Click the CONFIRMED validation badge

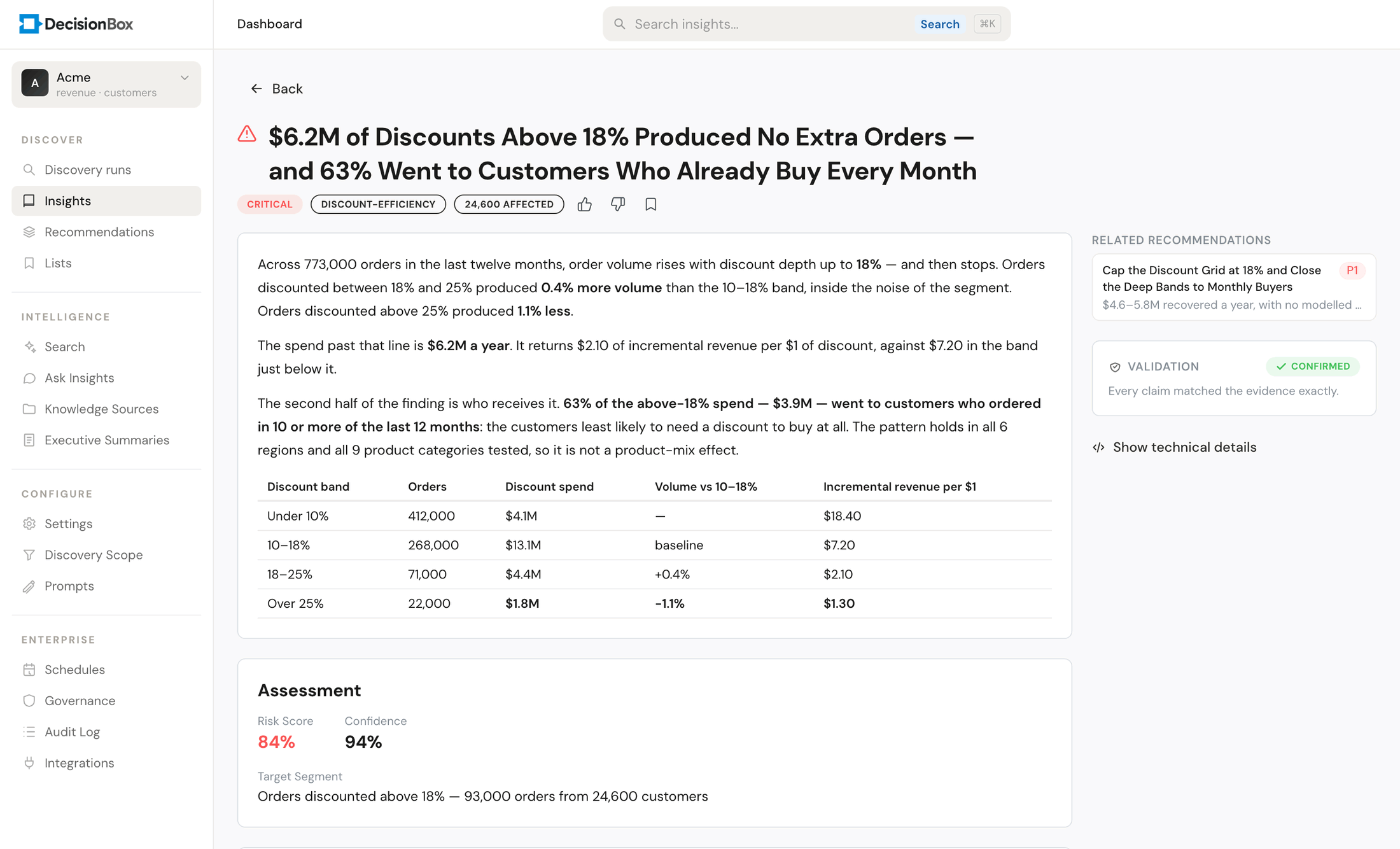tap(1313, 367)
